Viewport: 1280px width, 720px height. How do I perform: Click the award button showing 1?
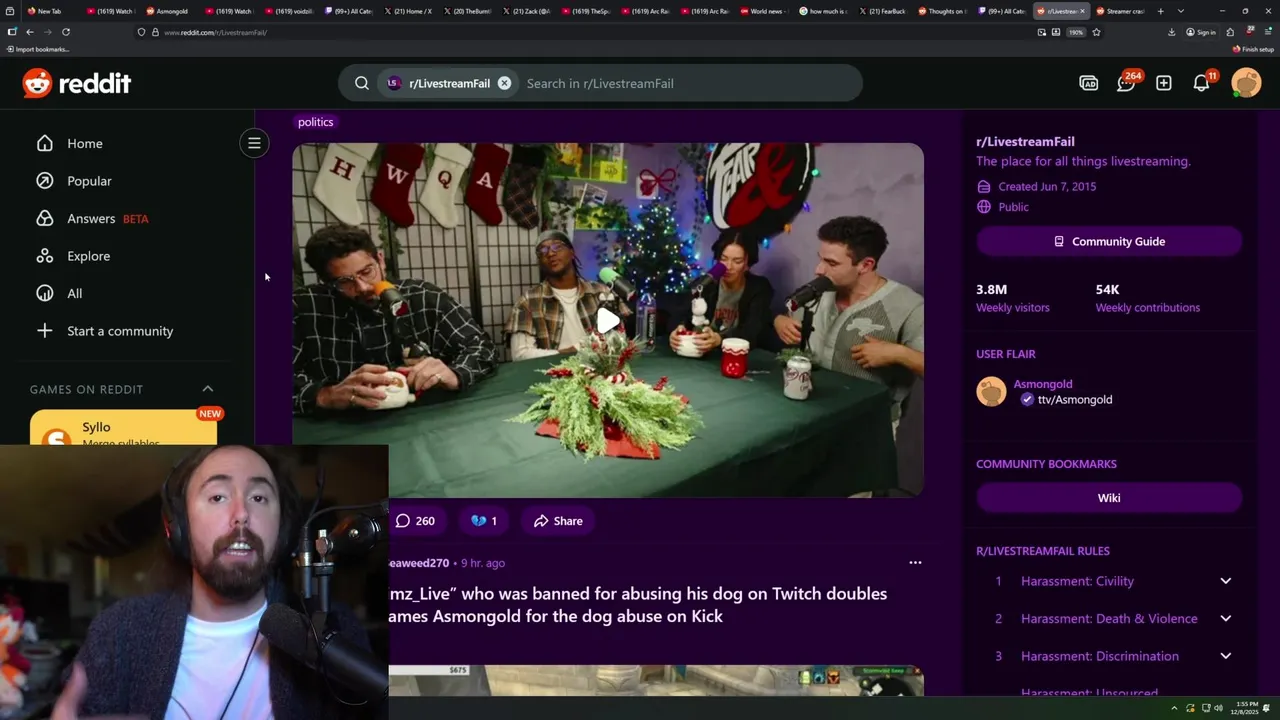coord(484,521)
